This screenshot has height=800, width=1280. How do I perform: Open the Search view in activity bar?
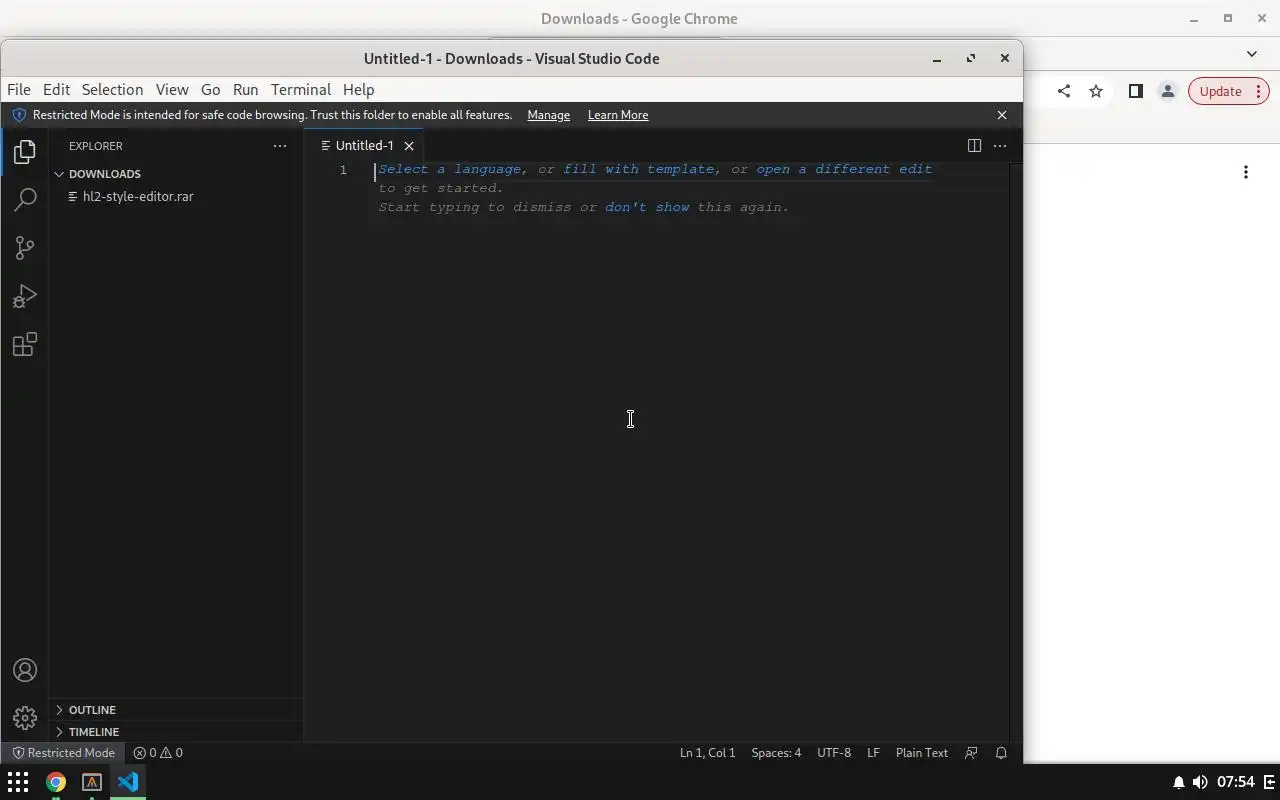point(25,200)
